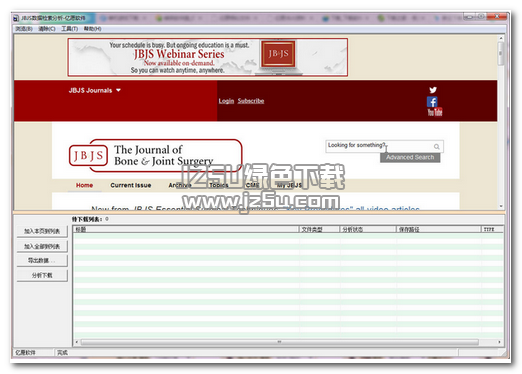522x374 pixels.
Task: Open the 工具(T) menu
Action: point(69,29)
